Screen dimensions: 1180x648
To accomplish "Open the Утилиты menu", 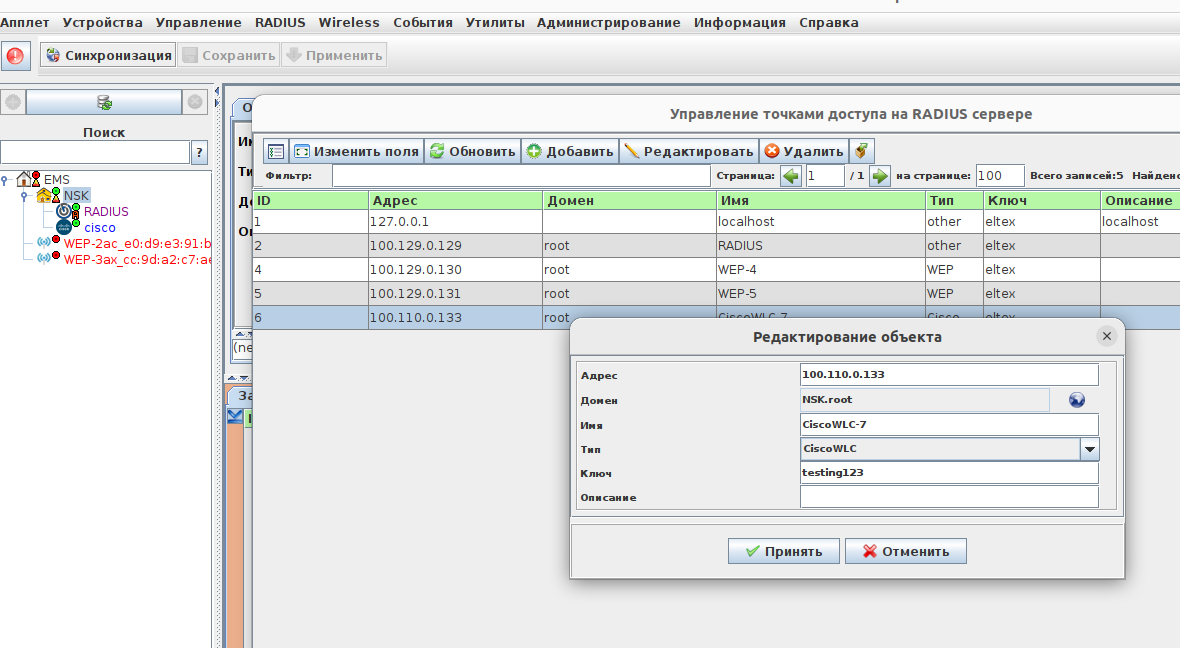I will [494, 23].
